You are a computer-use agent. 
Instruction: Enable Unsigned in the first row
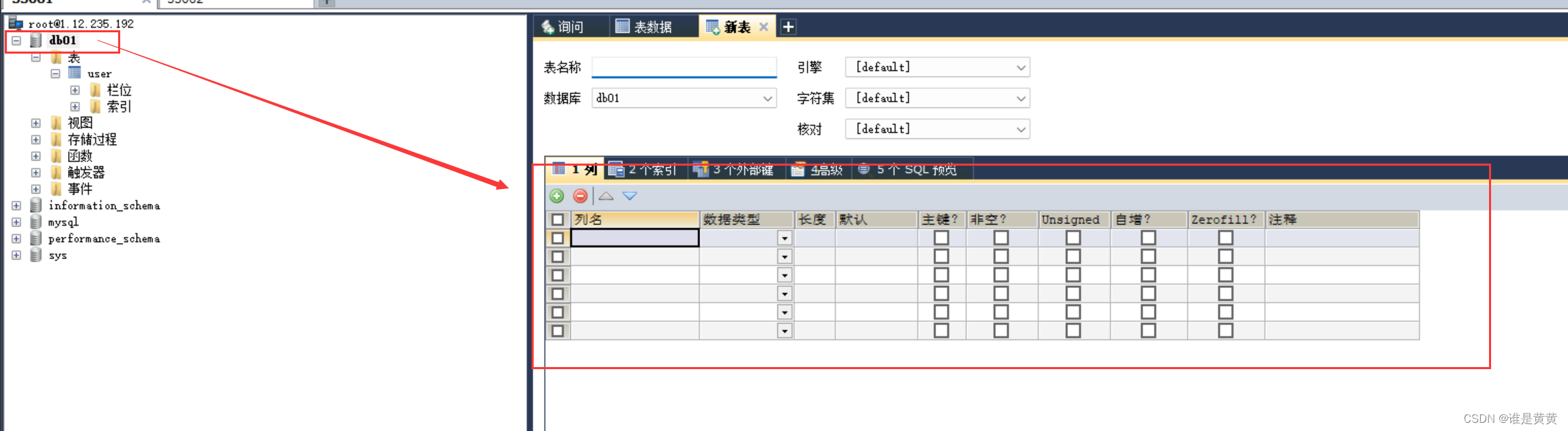[1073, 238]
